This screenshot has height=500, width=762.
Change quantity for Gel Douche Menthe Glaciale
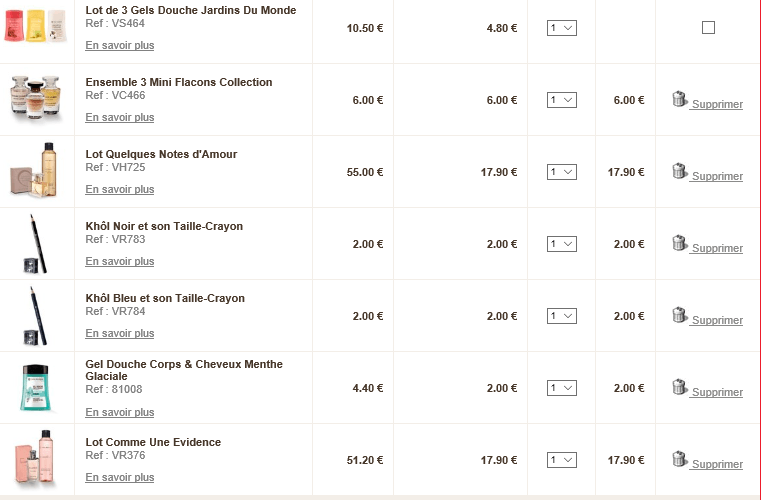click(562, 388)
